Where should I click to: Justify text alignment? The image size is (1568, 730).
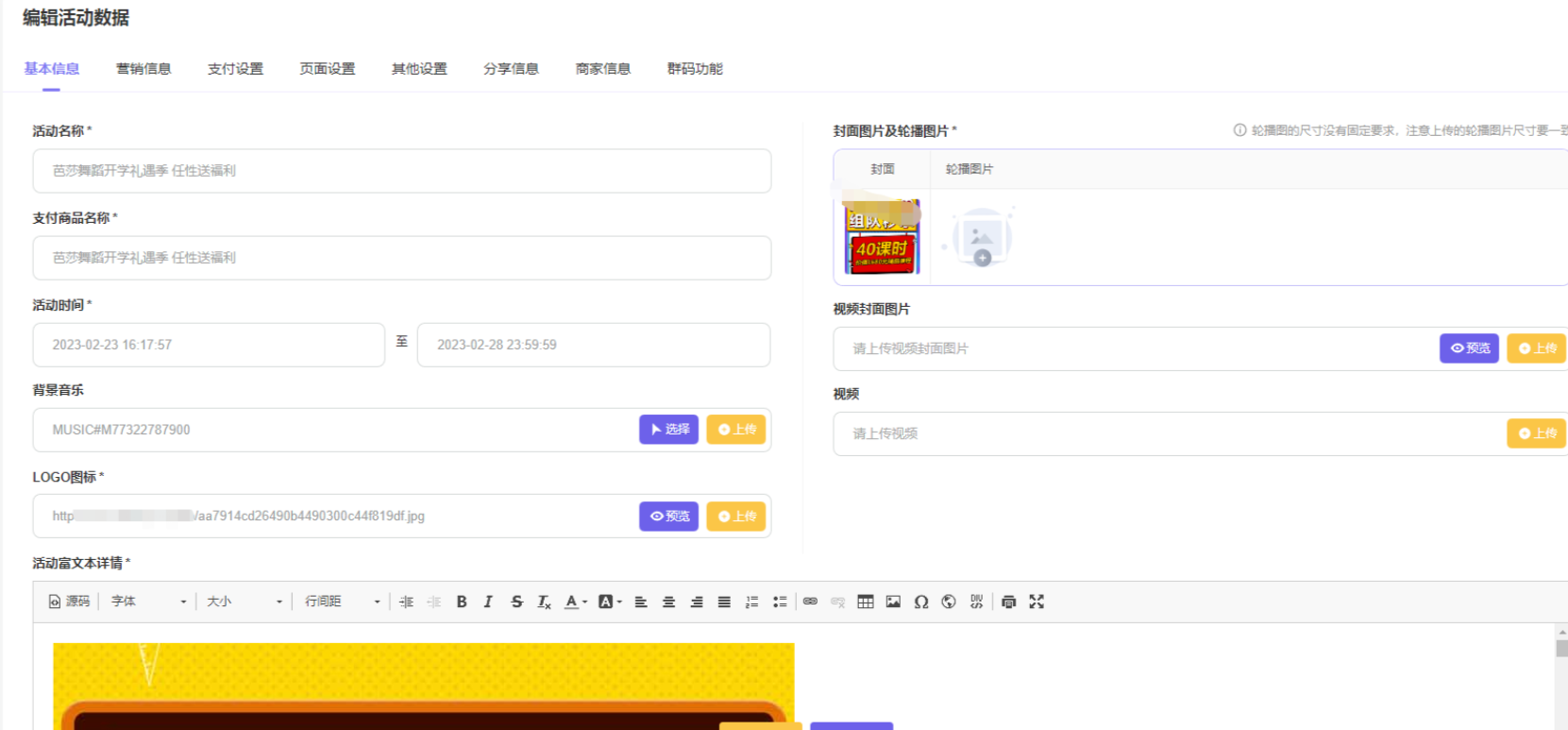coord(724,602)
